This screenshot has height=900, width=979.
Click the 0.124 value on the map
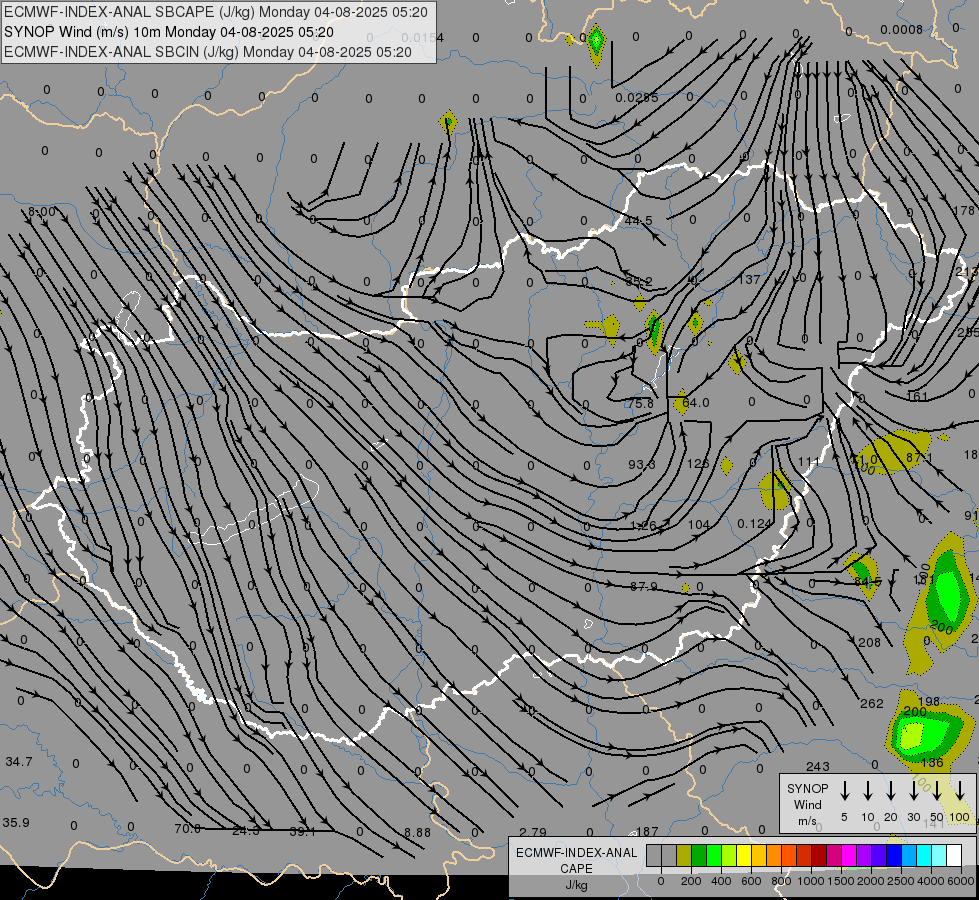[754, 523]
